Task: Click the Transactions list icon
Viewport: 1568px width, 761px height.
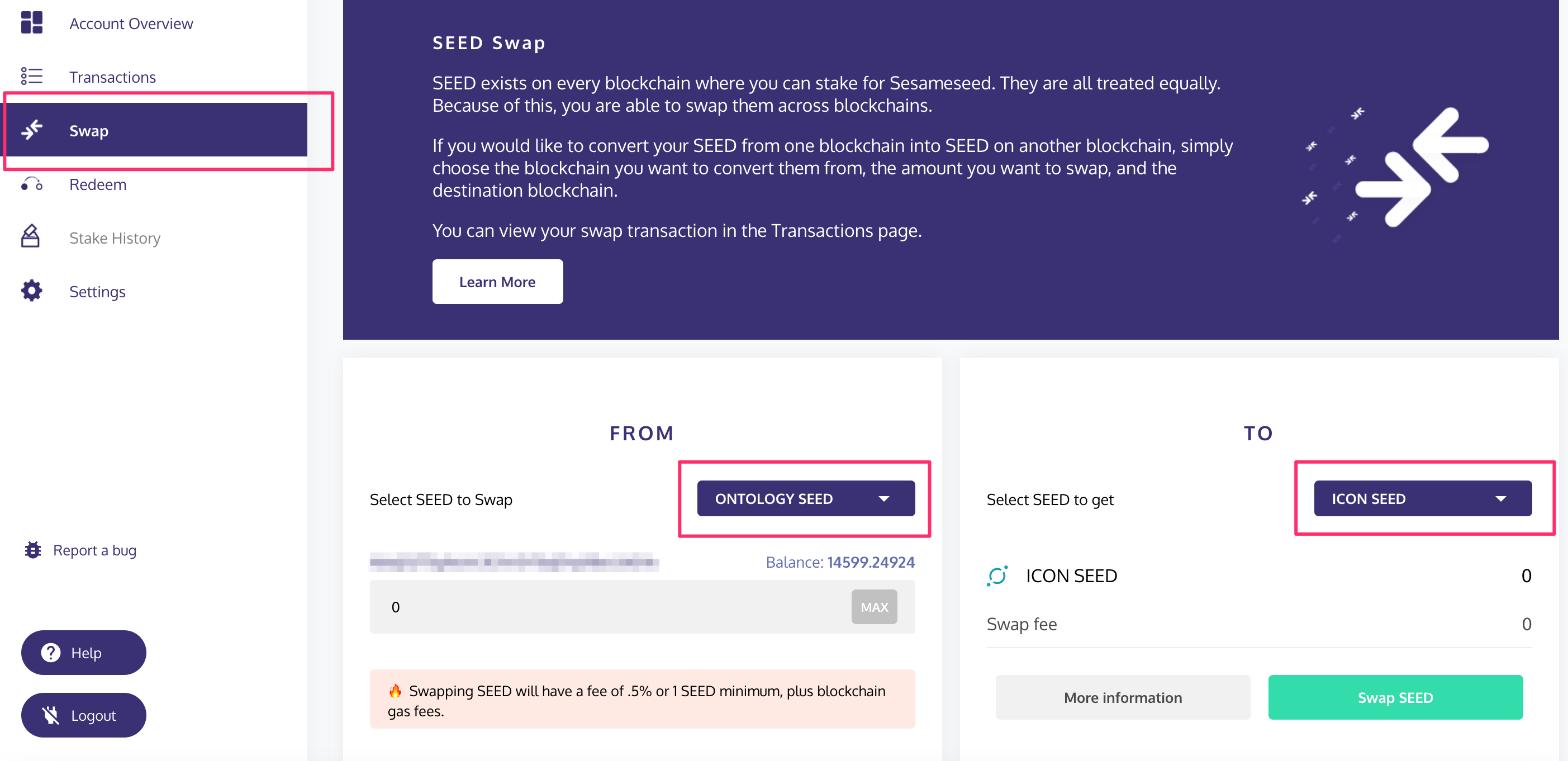Action: pos(32,76)
